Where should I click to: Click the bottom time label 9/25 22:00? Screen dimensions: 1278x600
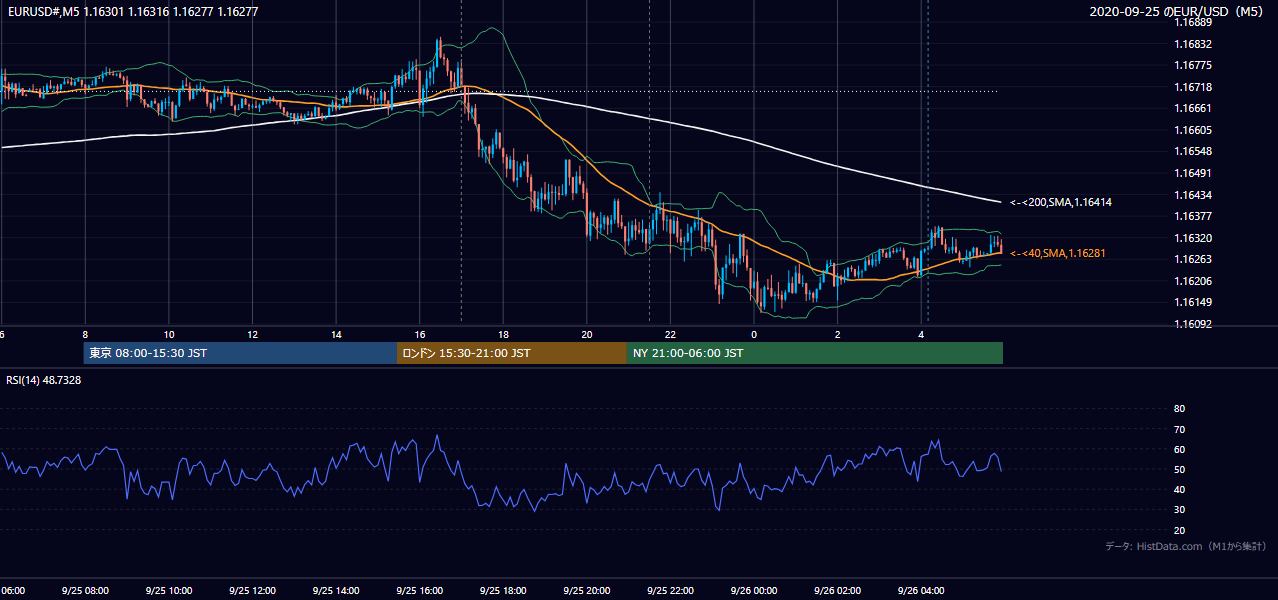click(x=668, y=591)
